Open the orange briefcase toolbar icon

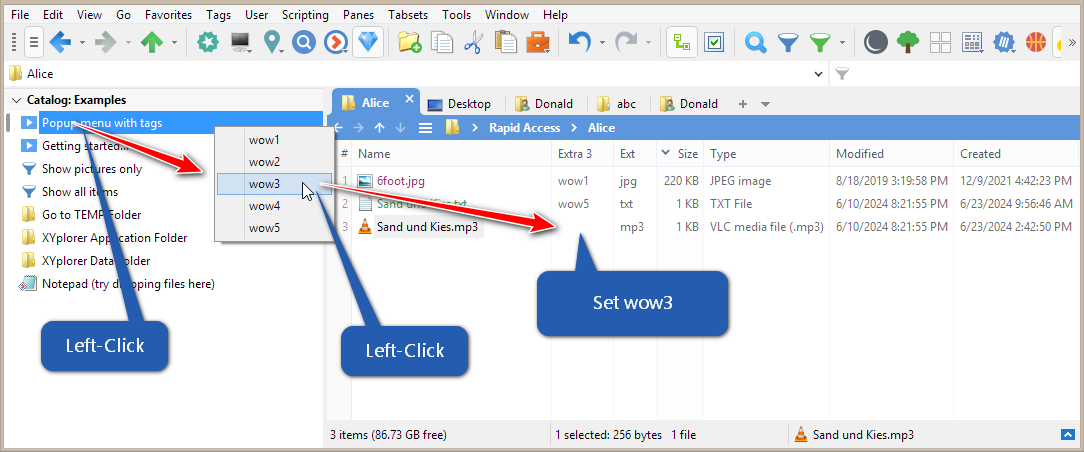pyautogui.click(x=538, y=43)
